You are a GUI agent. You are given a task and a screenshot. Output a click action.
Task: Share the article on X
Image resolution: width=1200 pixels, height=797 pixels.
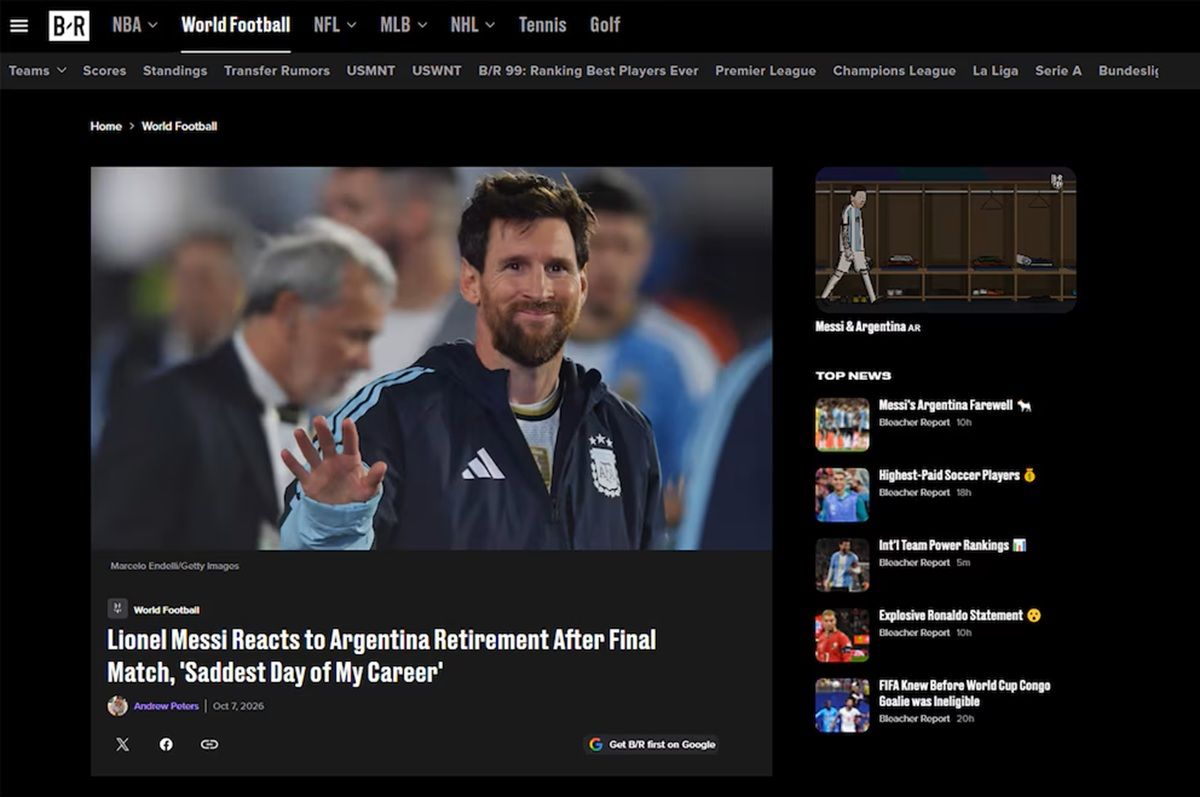[x=122, y=744]
